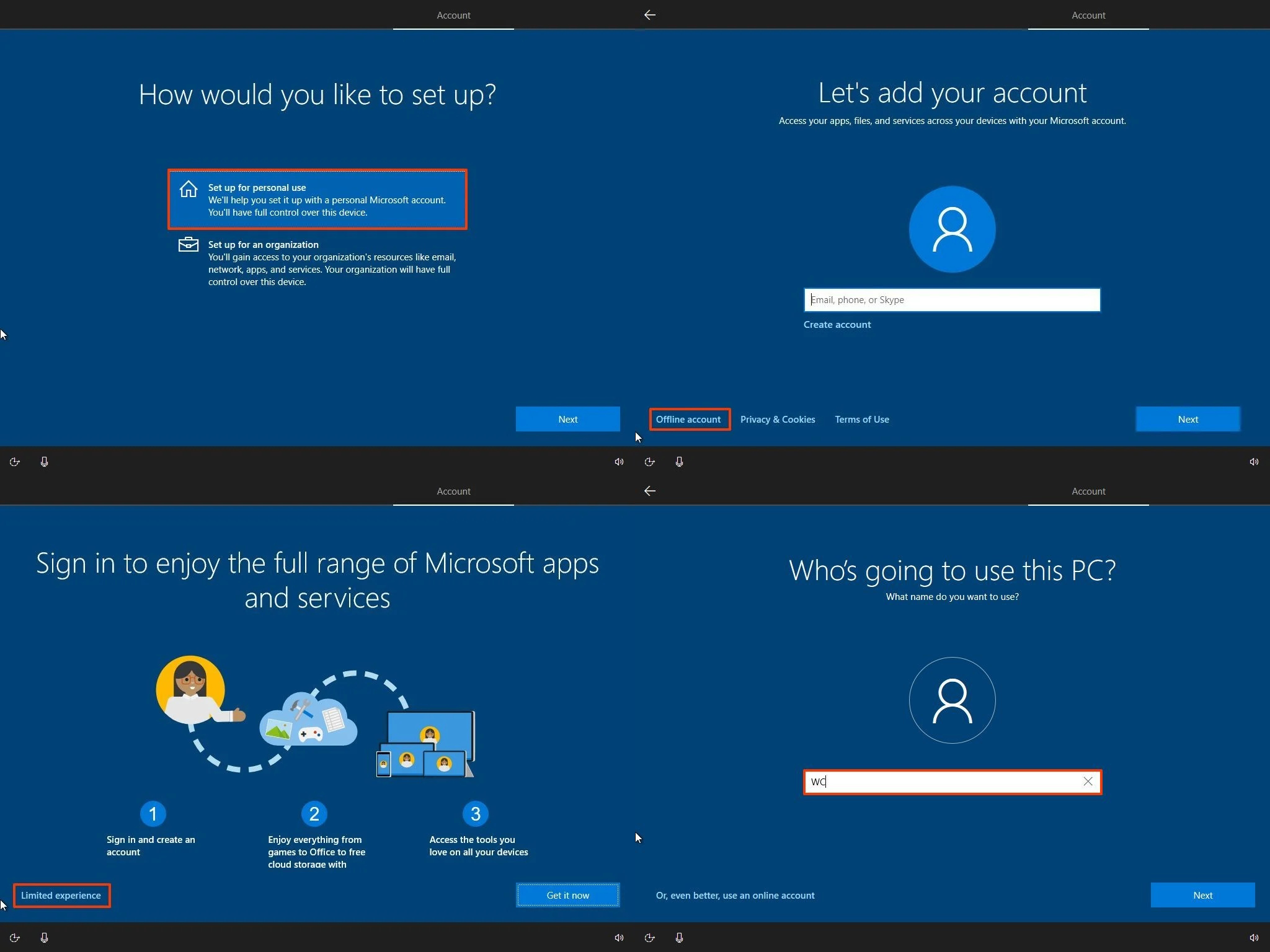Viewport: 1270px width, 952px height.
Task: Go back using arrow on Let's add your account screen
Action: (650, 15)
